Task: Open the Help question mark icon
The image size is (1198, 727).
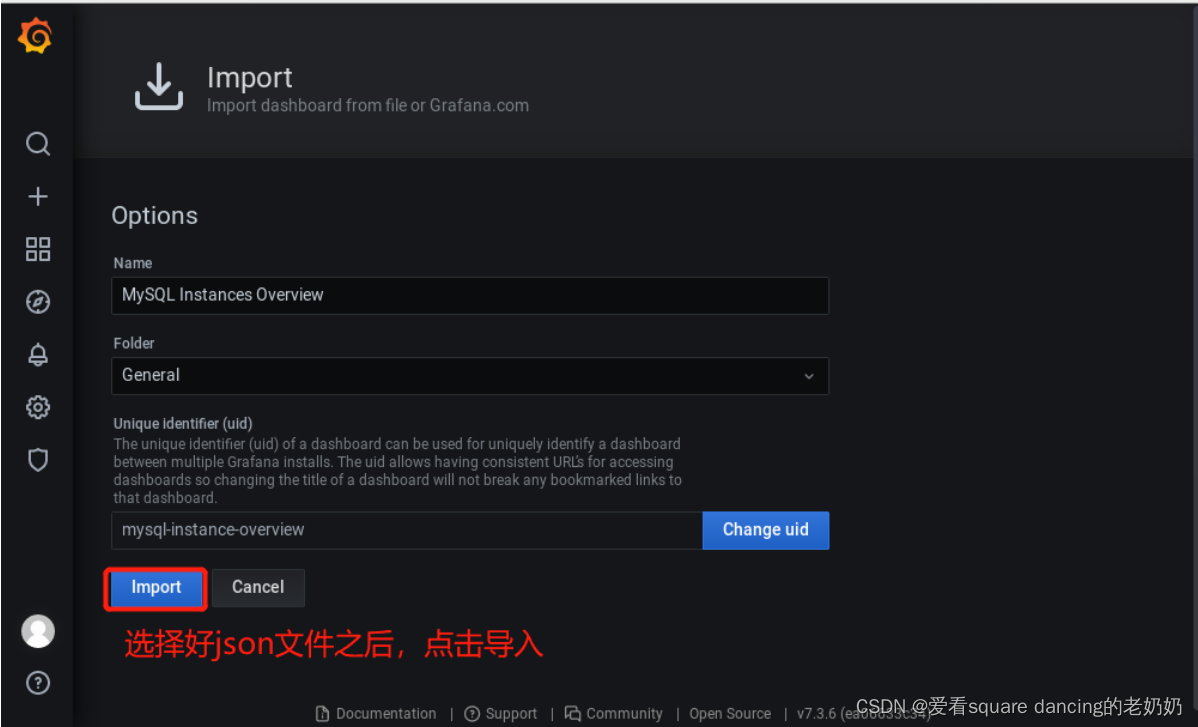Action: click(37, 683)
